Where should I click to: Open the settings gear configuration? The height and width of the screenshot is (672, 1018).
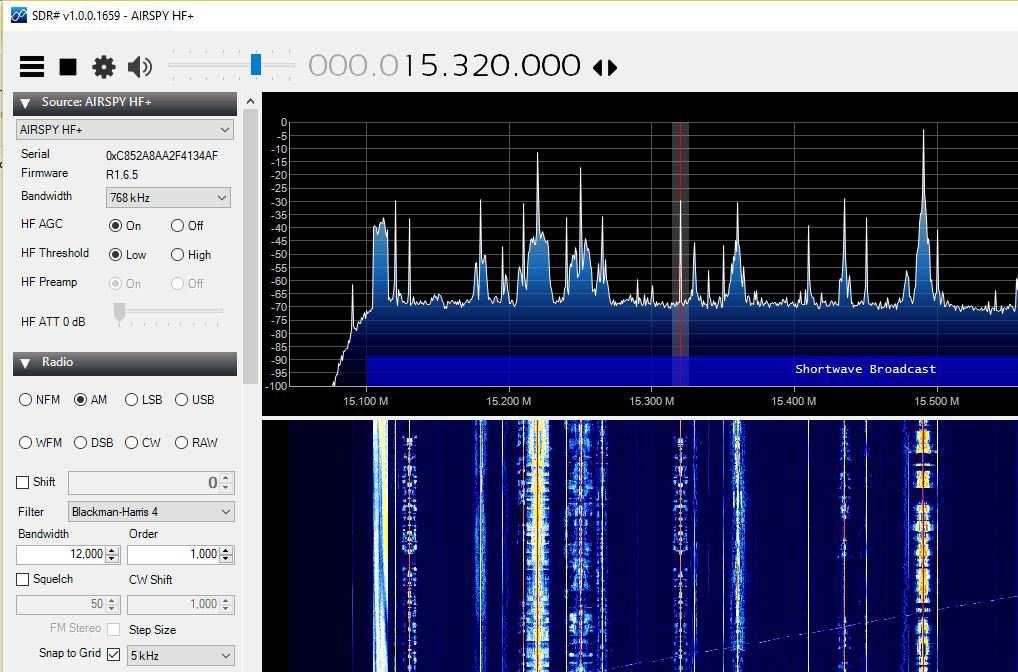coord(104,66)
